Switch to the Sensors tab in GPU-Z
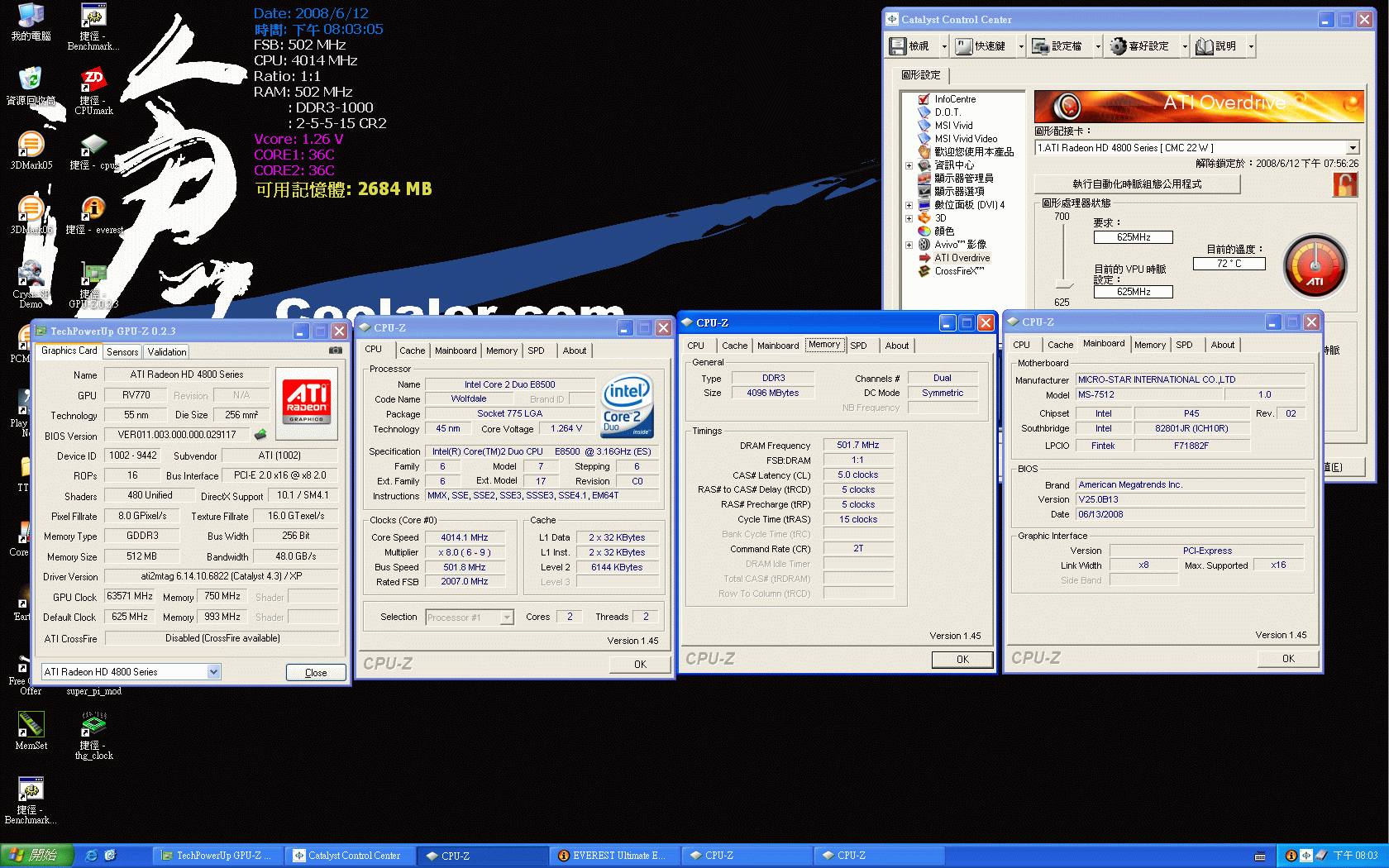The width and height of the screenshot is (1389, 868). click(x=122, y=352)
